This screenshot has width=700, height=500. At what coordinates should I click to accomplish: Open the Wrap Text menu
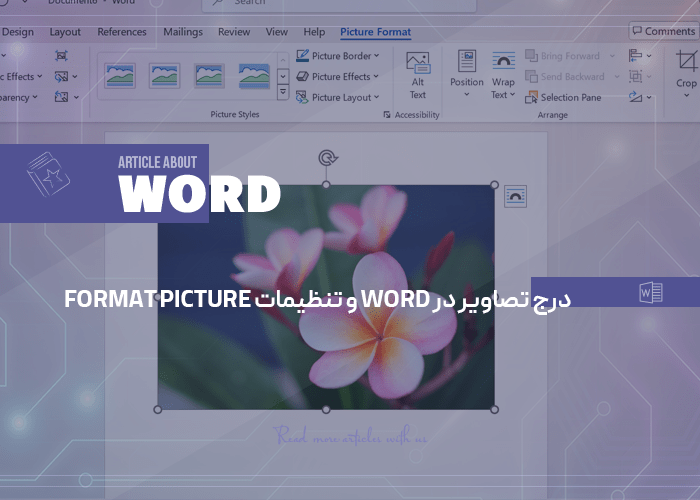pos(503,75)
